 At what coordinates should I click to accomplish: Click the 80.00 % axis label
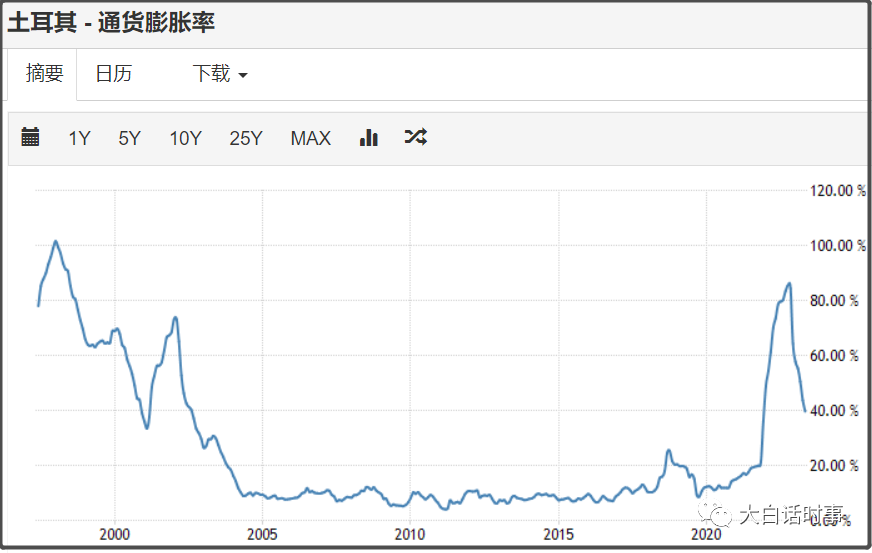click(x=834, y=301)
